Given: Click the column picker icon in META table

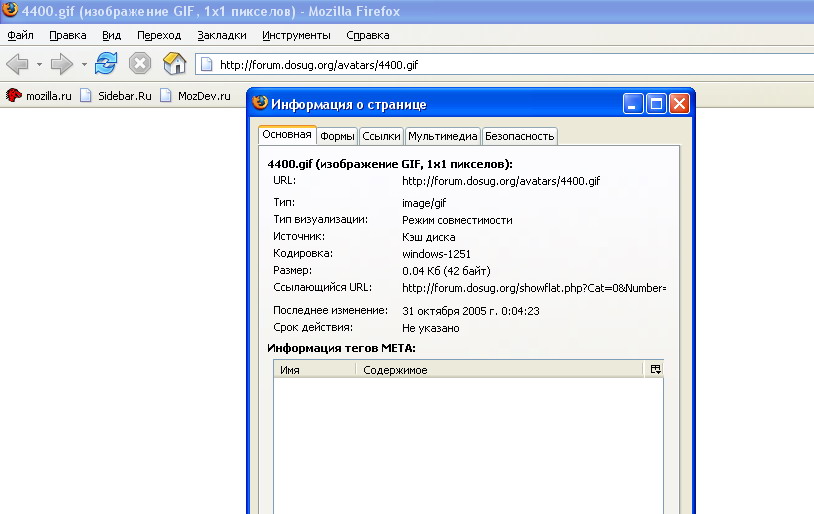Looking at the screenshot, I should 655,369.
